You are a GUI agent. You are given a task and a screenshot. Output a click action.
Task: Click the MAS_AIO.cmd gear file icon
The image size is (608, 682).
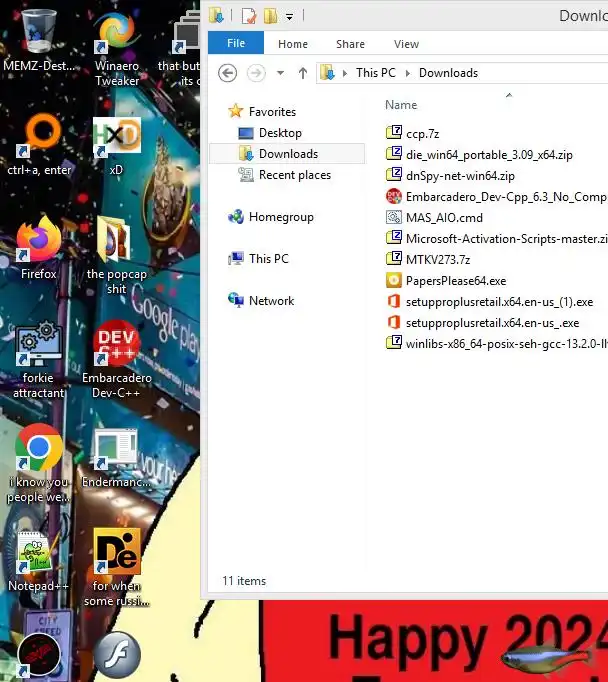[394, 217]
